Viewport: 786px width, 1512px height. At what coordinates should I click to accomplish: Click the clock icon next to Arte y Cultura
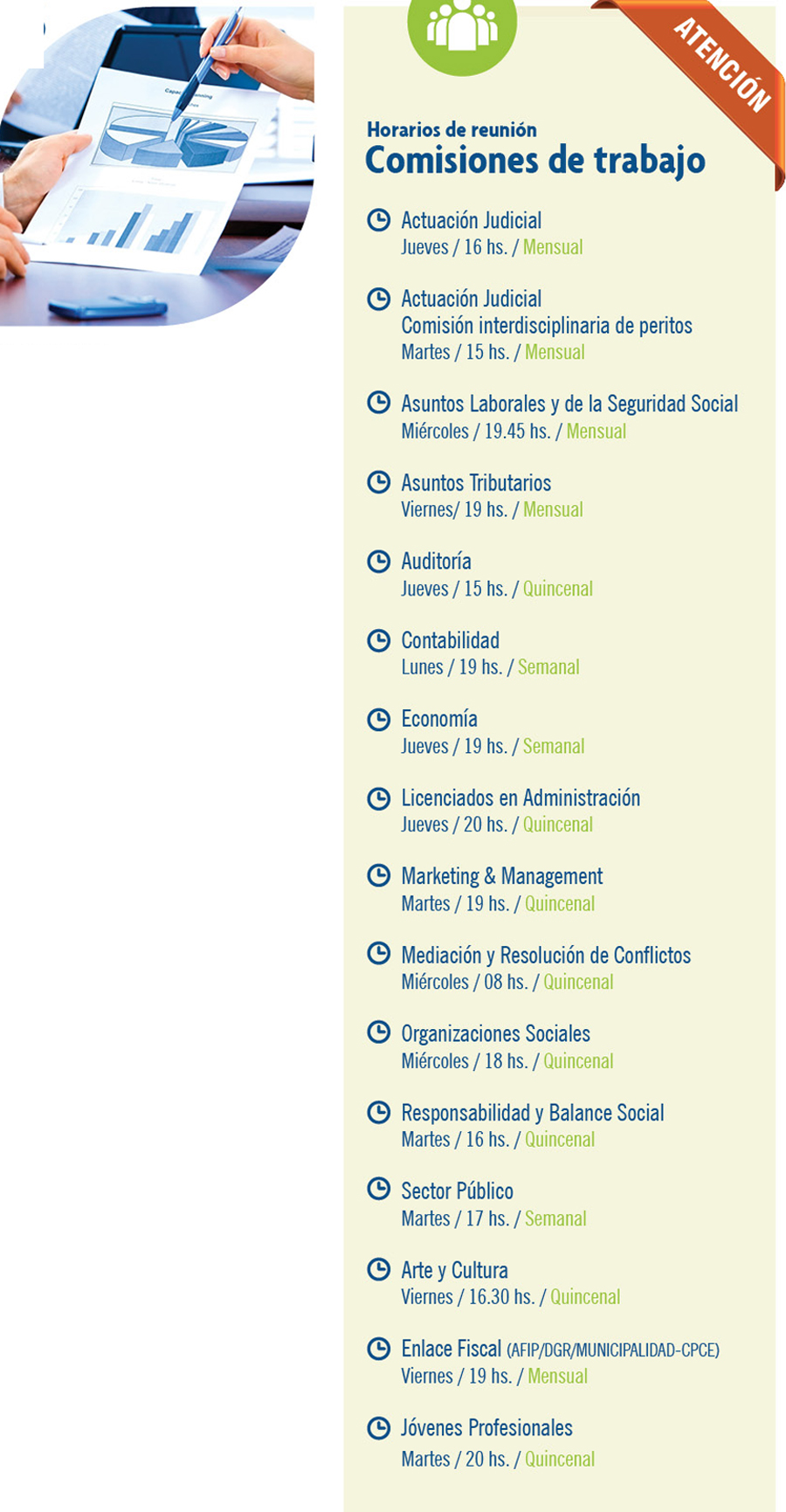378,1268
